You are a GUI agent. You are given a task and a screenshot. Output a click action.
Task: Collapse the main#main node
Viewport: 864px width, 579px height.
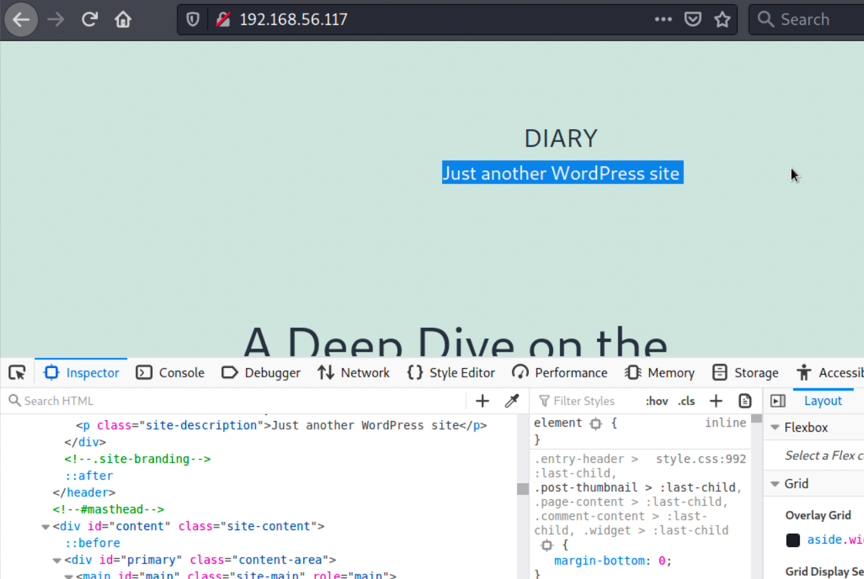68,576
